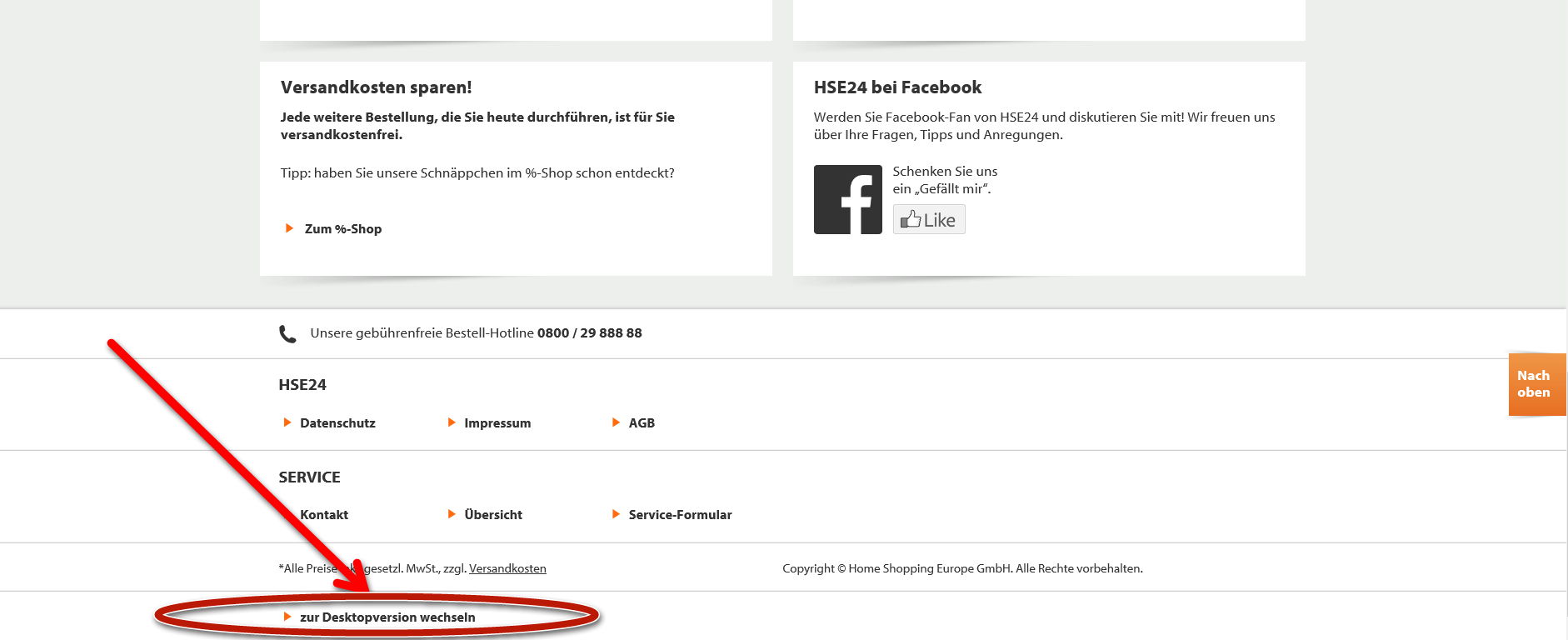This screenshot has width=1568, height=640.
Task: Click the orange arrow before AGB
Action: pyautogui.click(x=616, y=422)
